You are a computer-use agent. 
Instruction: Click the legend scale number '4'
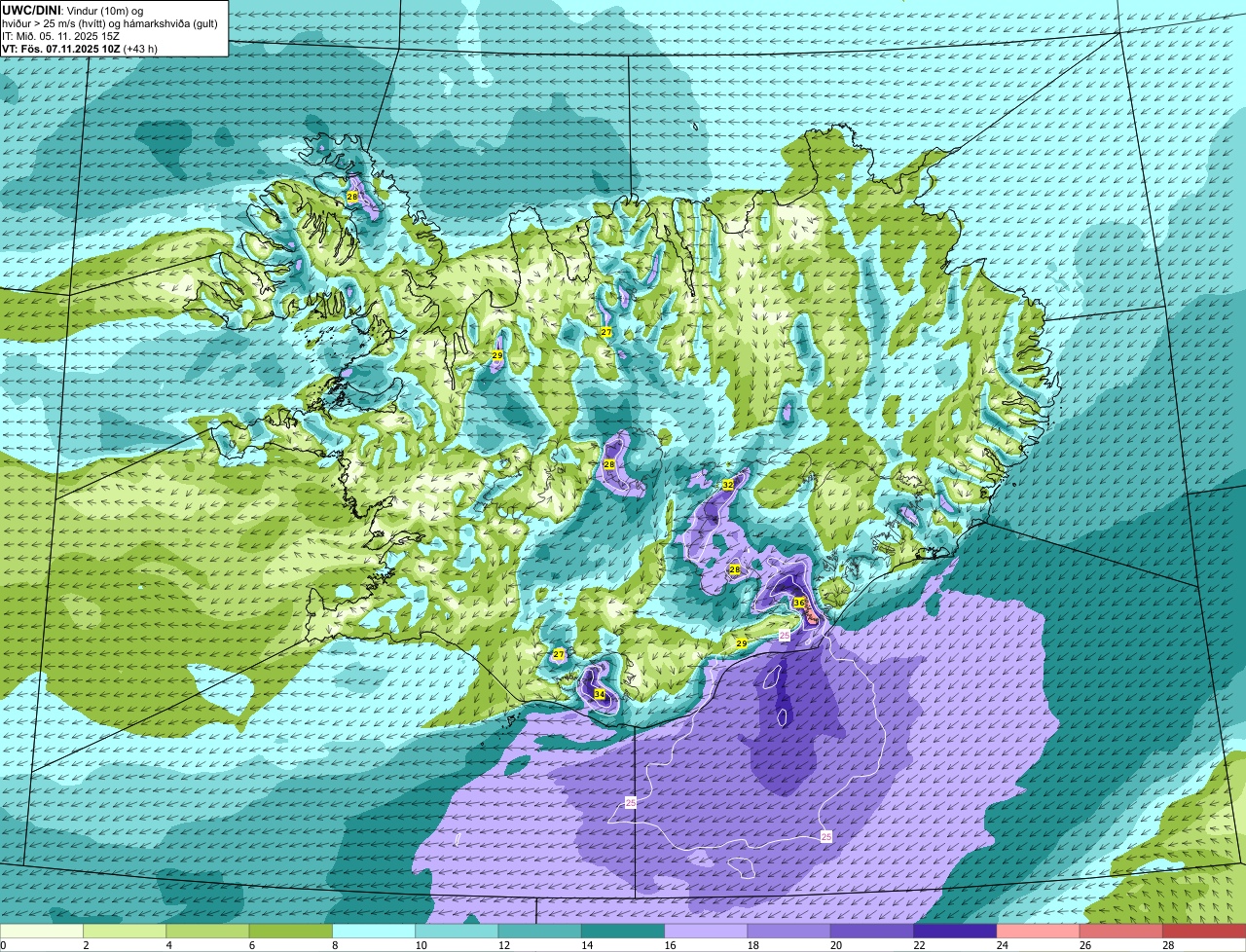click(168, 945)
